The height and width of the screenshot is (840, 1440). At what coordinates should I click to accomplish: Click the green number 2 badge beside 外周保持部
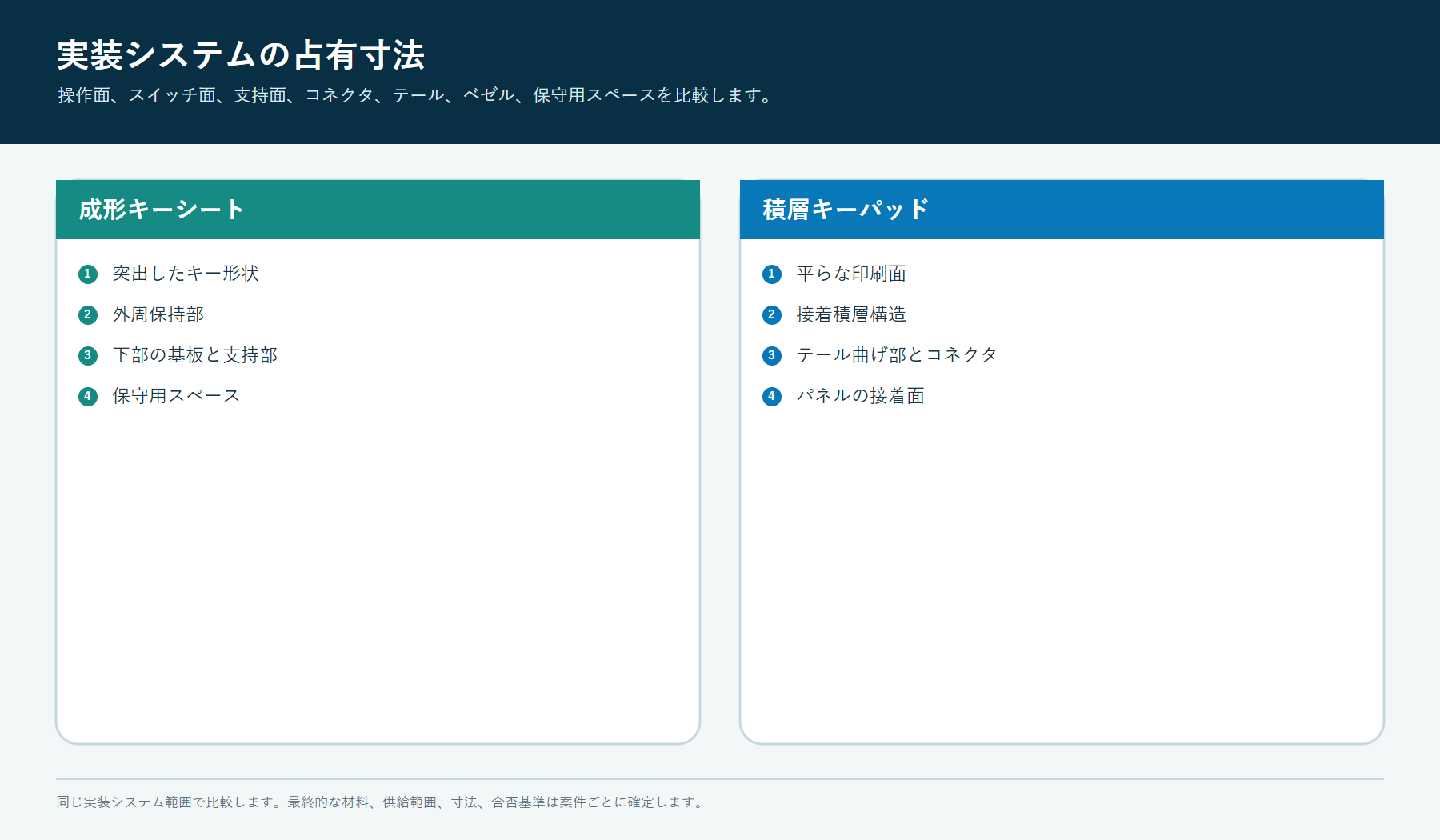click(88, 315)
